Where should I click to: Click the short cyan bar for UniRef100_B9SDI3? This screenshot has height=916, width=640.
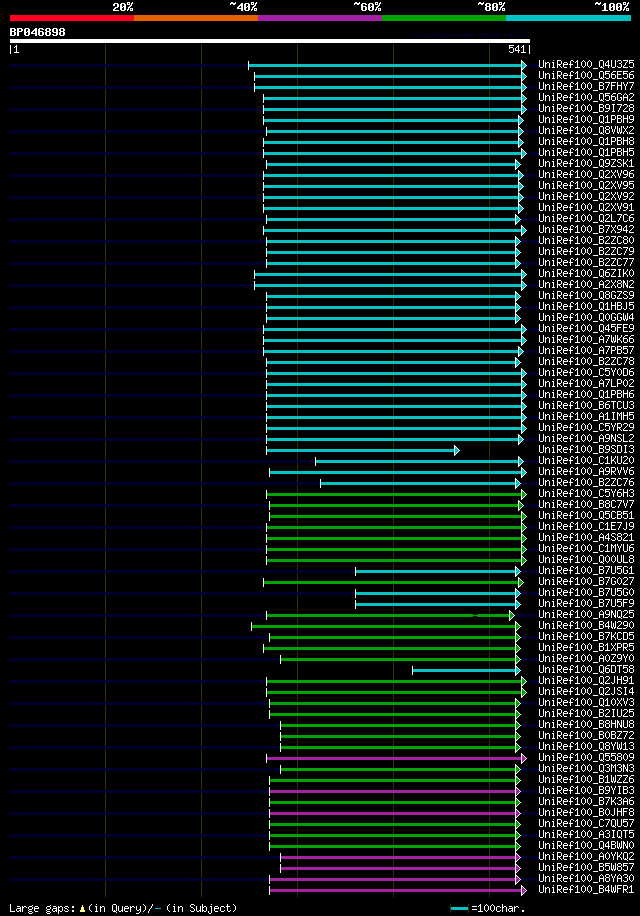coord(363,450)
